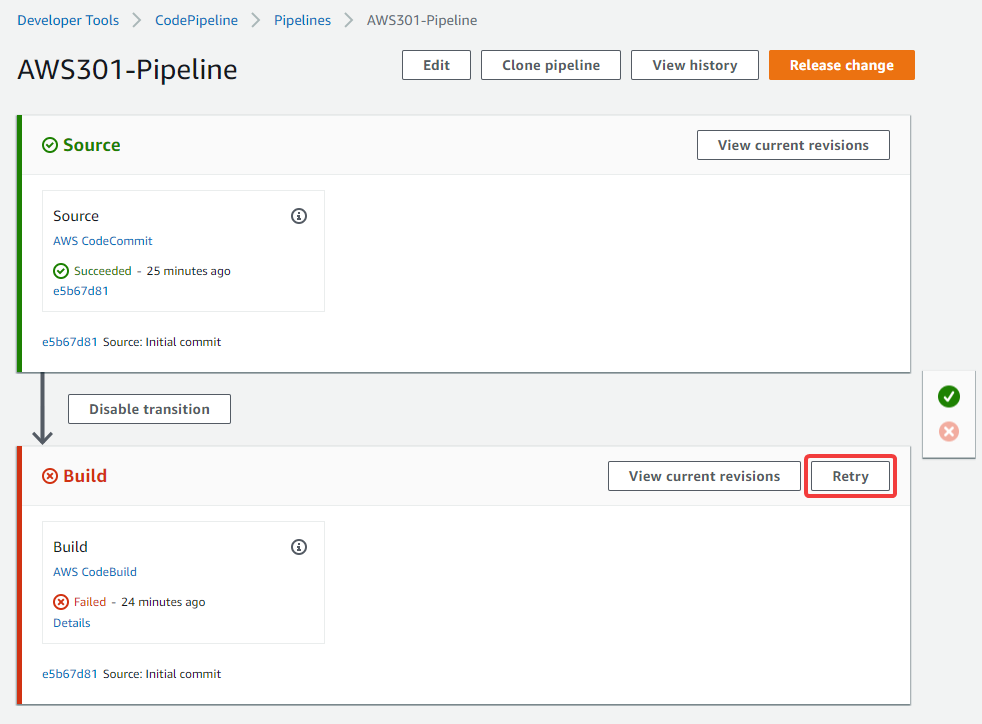Navigate to CodePipeline breadcrumb
Image resolution: width=982 pixels, height=724 pixels.
[x=197, y=20]
